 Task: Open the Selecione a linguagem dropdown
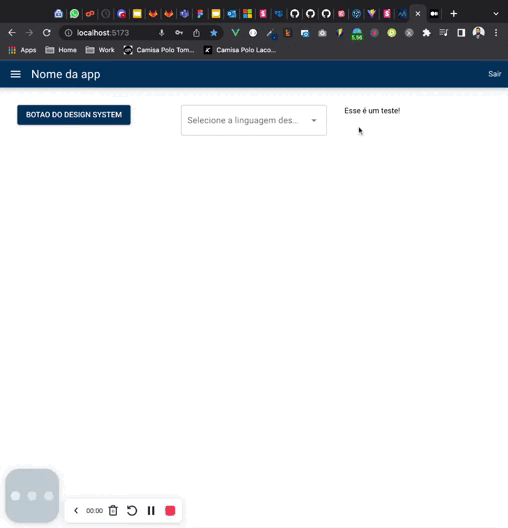coord(254,120)
